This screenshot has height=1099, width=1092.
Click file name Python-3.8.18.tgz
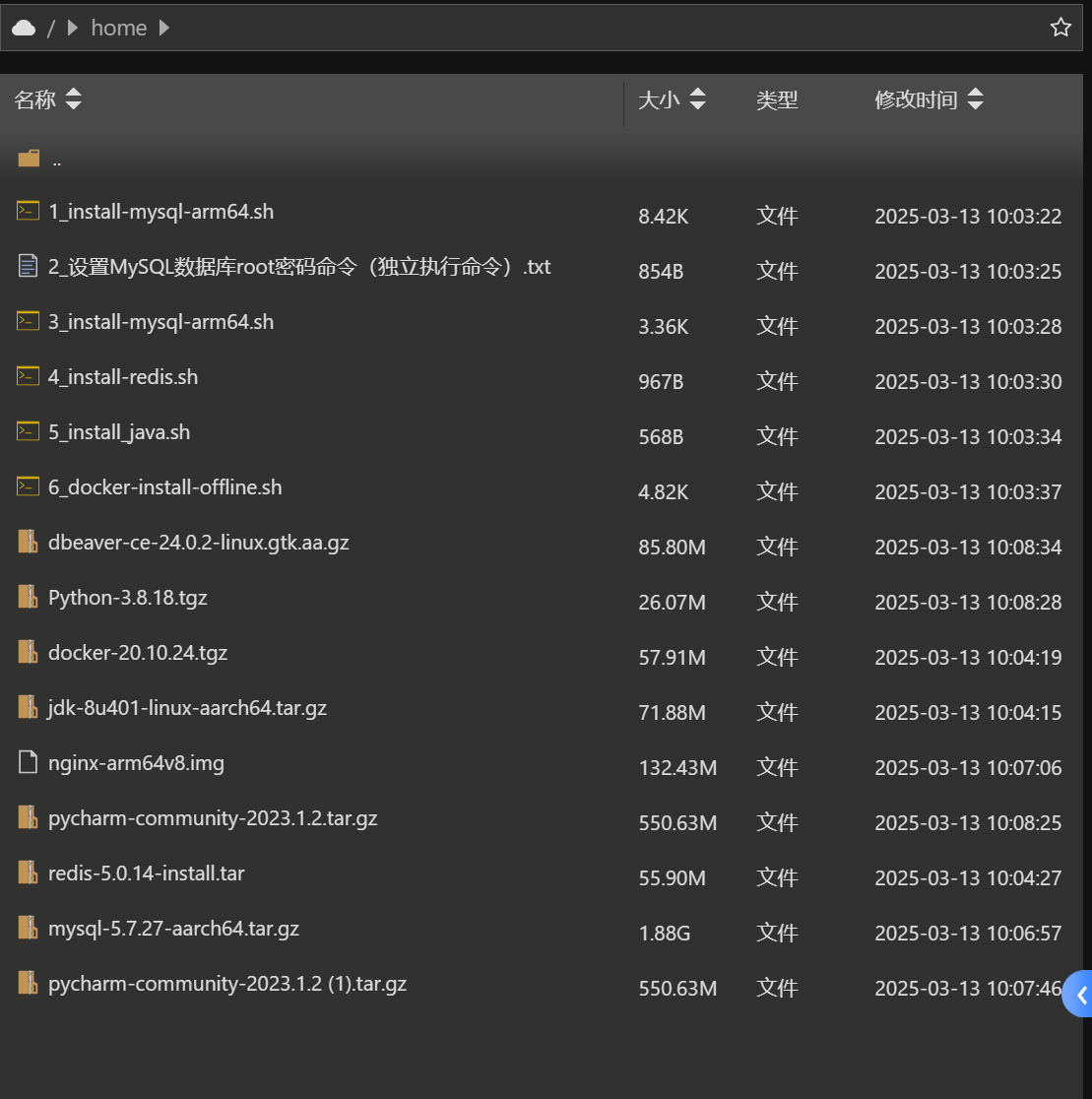point(128,598)
